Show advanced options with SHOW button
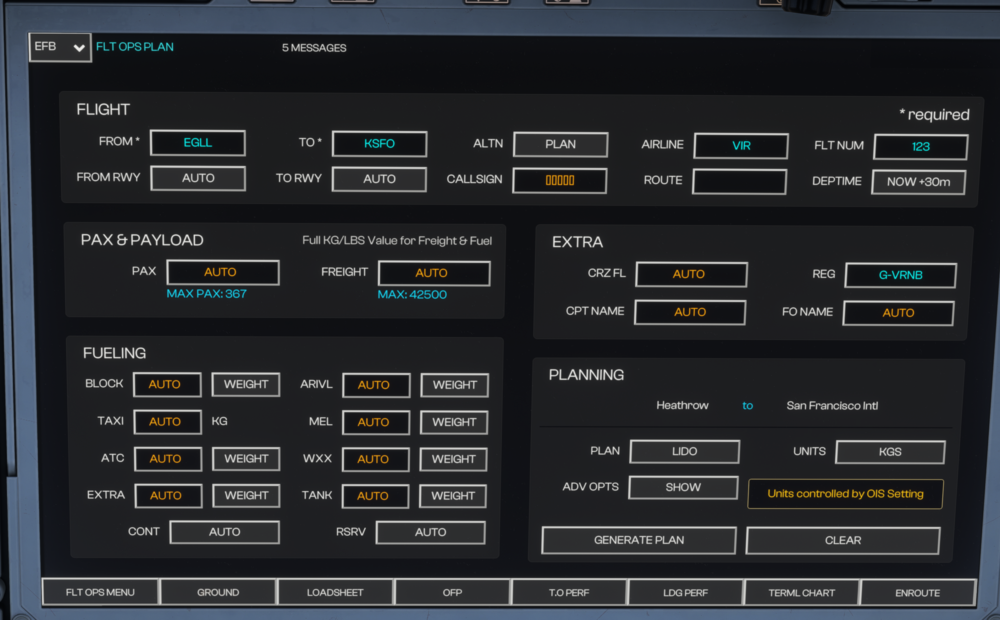Viewport: 1000px width, 620px height. (x=684, y=488)
